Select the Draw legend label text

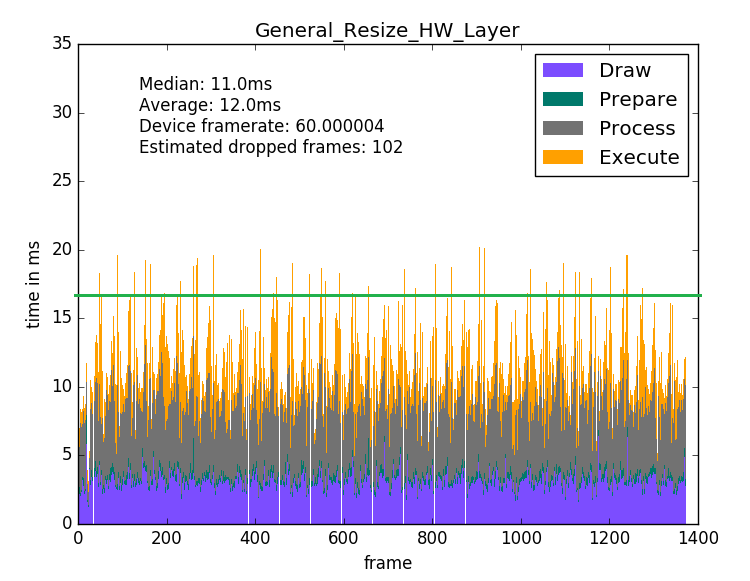pos(625,71)
